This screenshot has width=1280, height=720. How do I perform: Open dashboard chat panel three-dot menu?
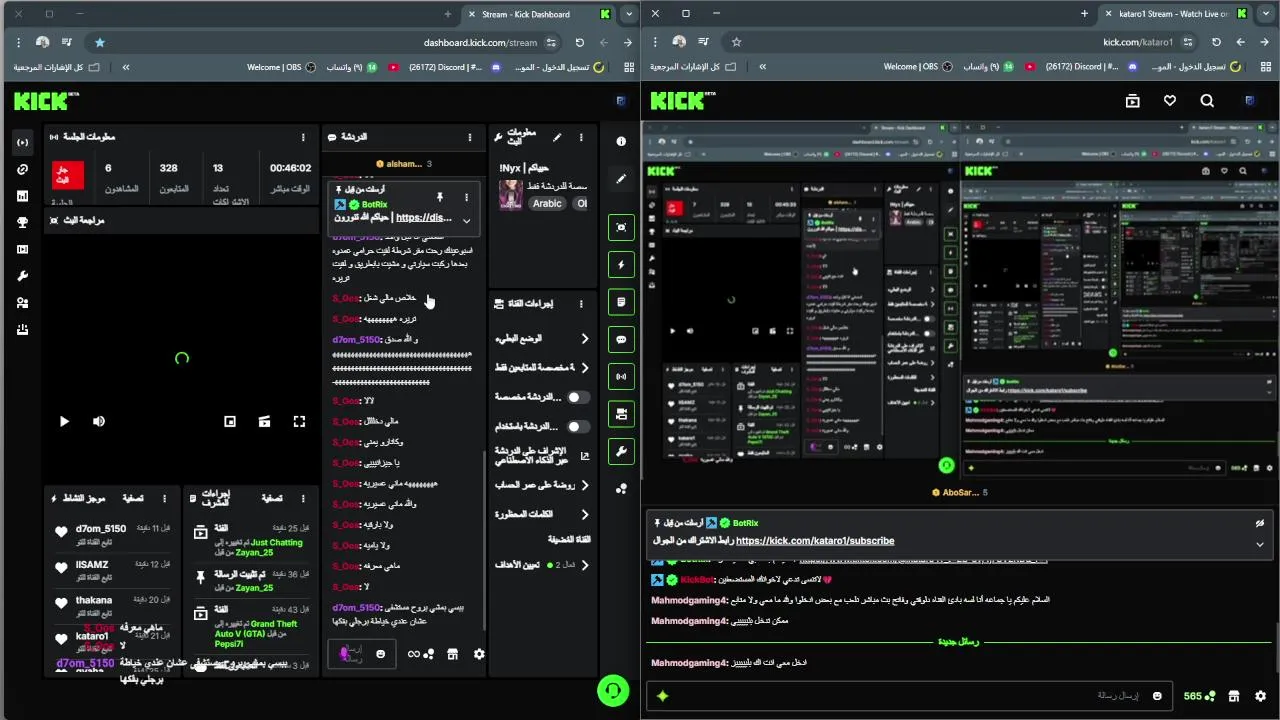click(470, 137)
